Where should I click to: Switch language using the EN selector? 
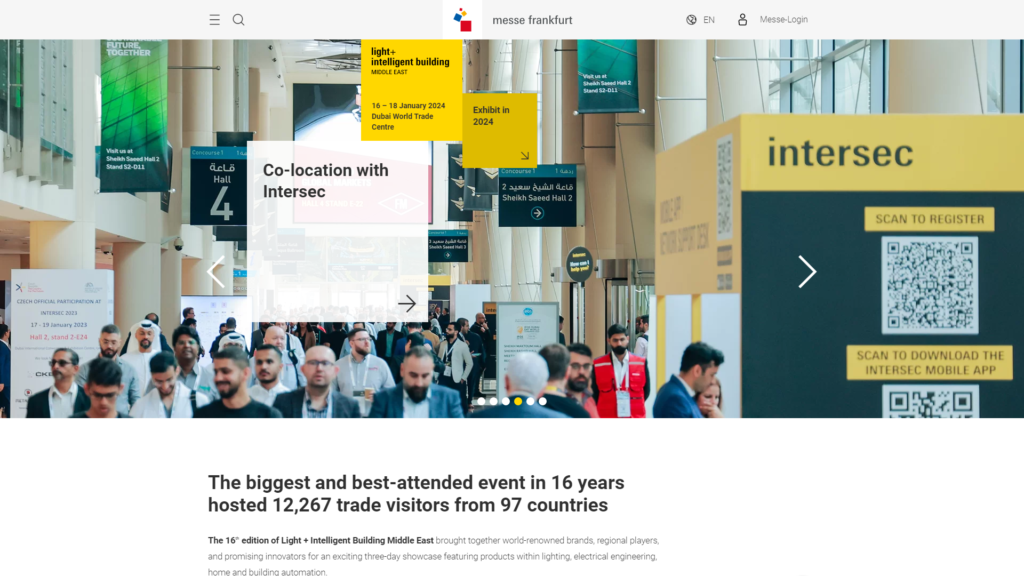[x=709, y=20]
